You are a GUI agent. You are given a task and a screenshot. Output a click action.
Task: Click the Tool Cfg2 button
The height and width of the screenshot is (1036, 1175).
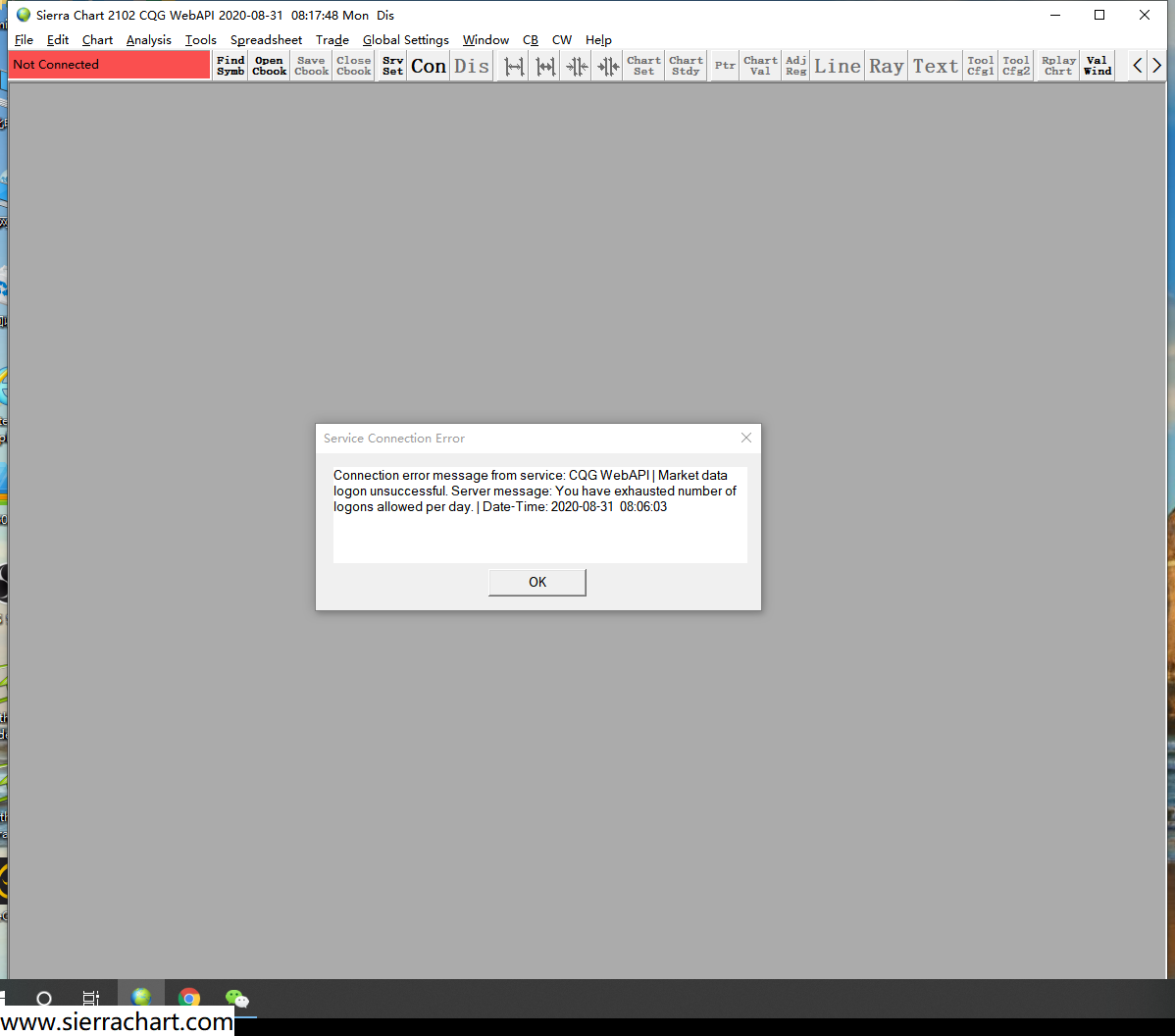pos(1016,66)
